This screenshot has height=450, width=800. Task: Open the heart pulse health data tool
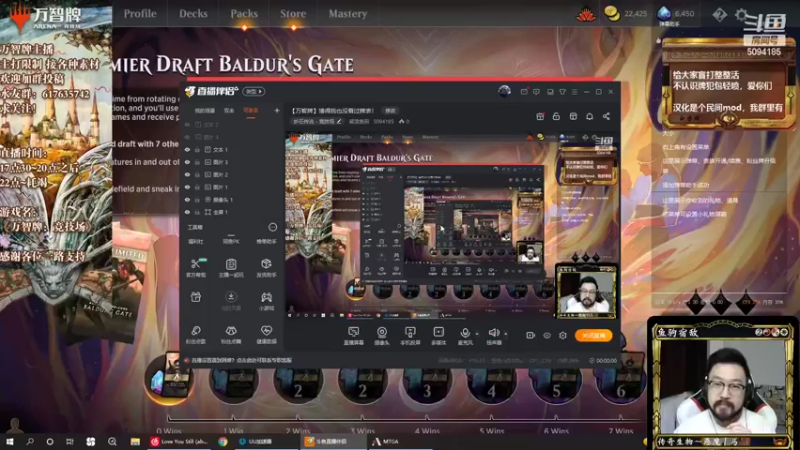tap(266, 334)
